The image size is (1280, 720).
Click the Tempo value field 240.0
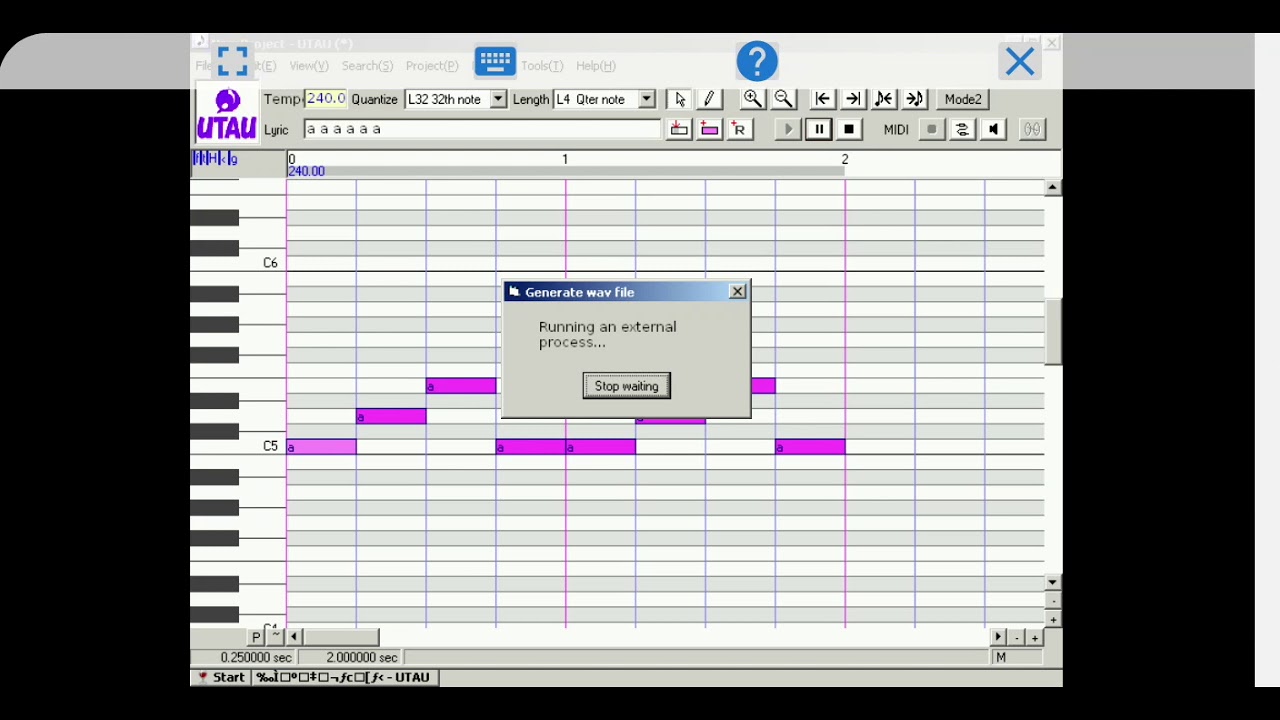pos(326,98)
